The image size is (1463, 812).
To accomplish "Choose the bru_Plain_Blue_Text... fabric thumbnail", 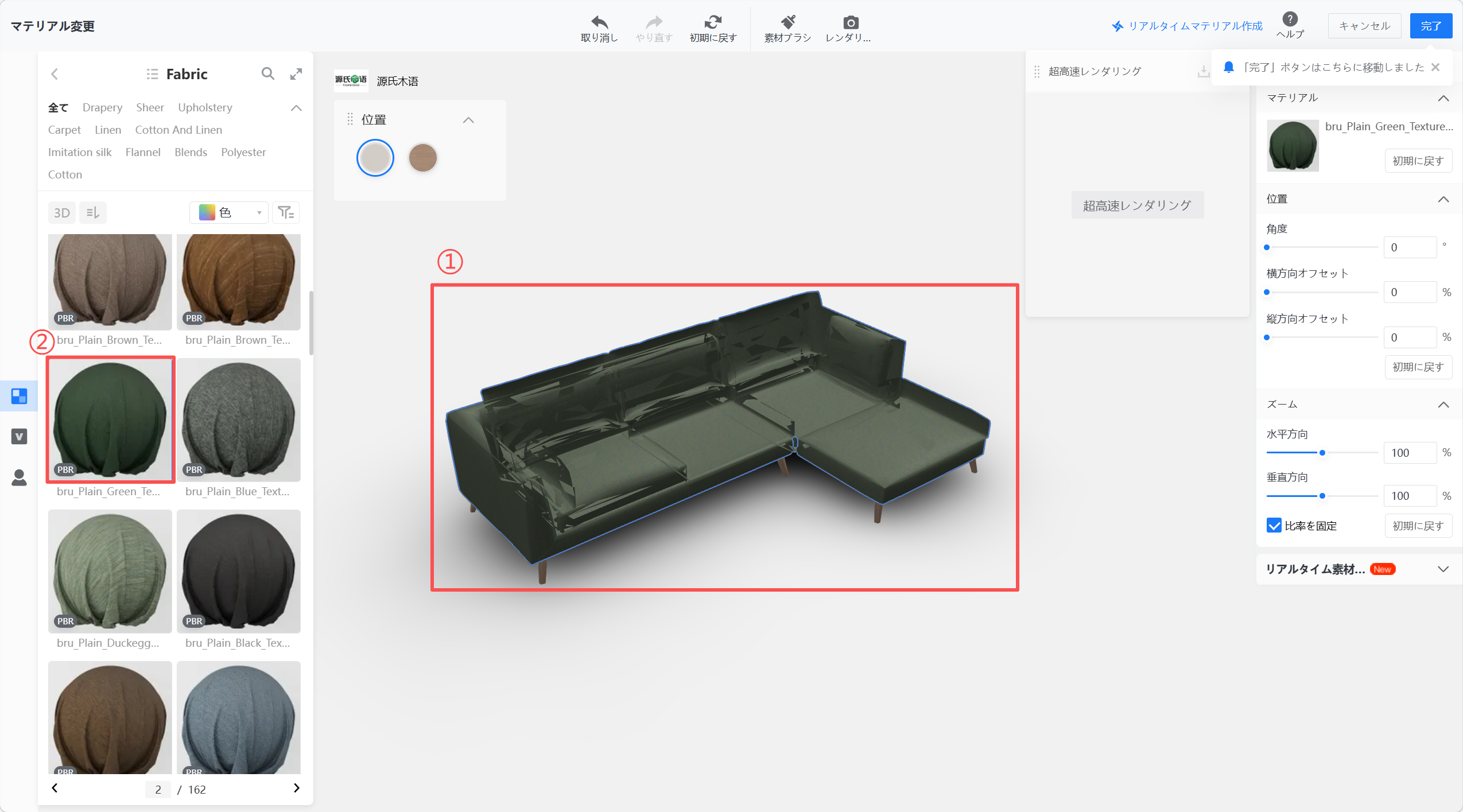I will (x=239, y=419).
